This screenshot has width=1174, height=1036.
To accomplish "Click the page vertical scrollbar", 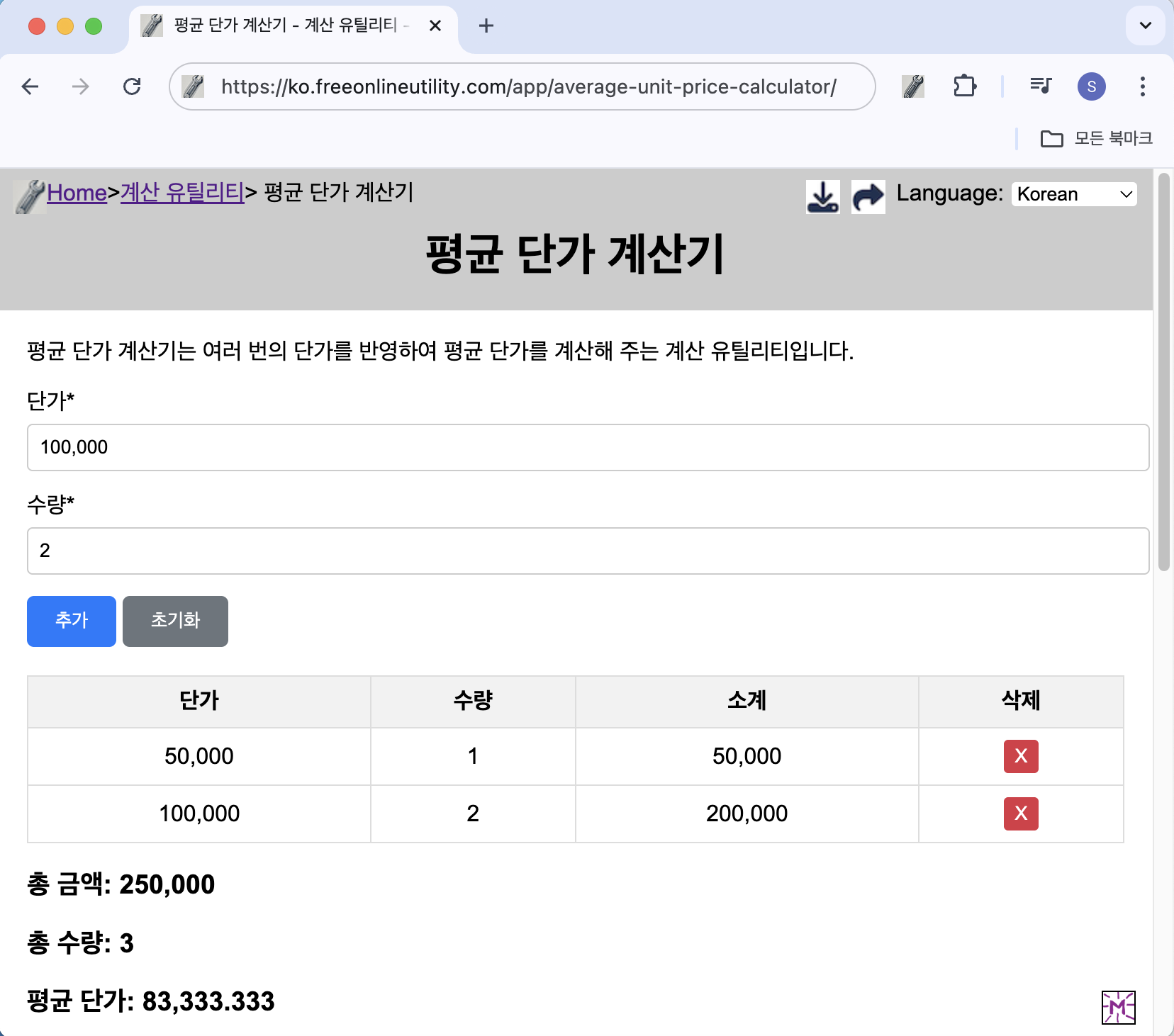I will (x=1163, y=372).
